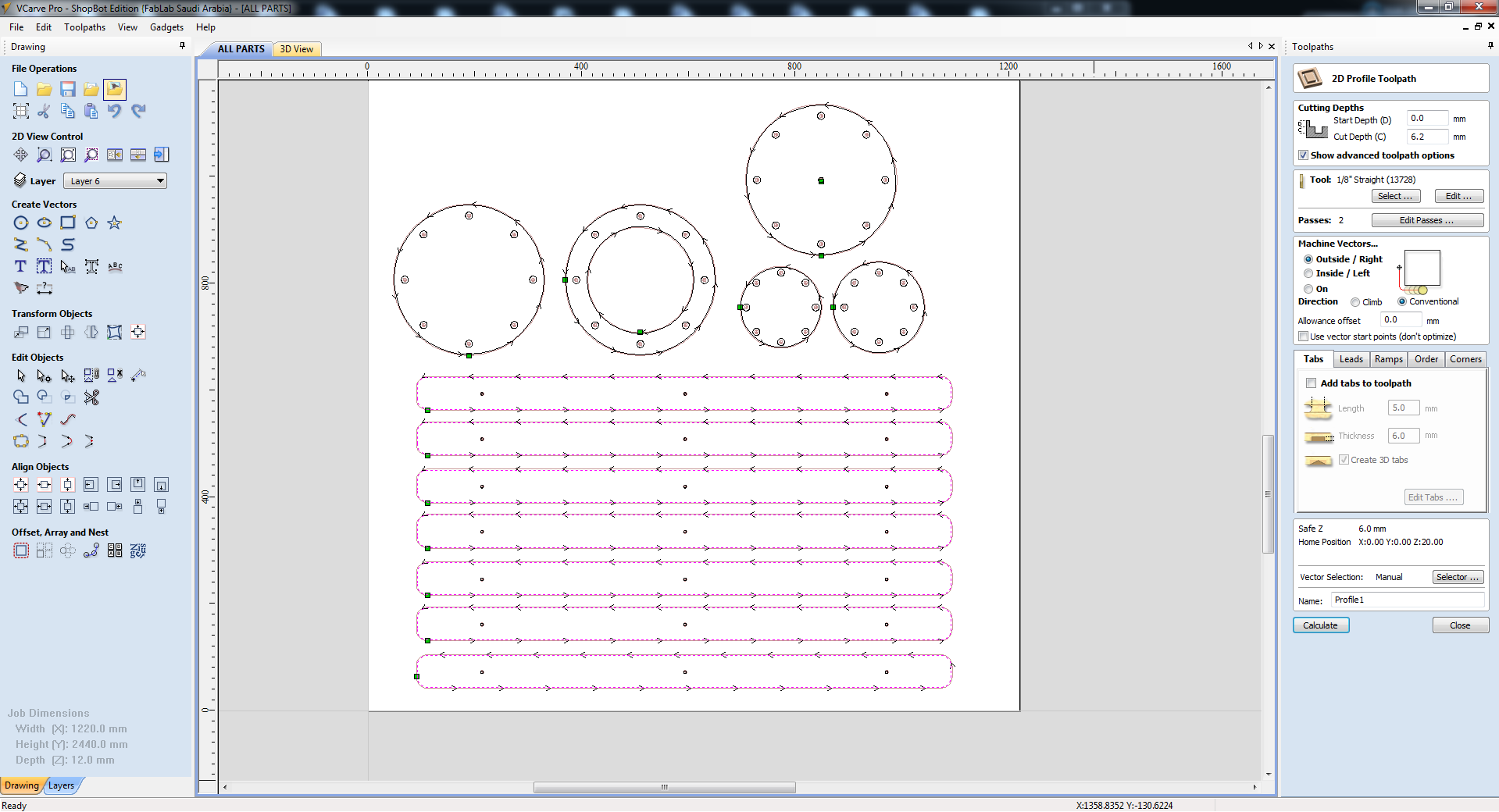Open the weld vectors tool
Viewport: 1499px width, 812px height.
(21, 397)
